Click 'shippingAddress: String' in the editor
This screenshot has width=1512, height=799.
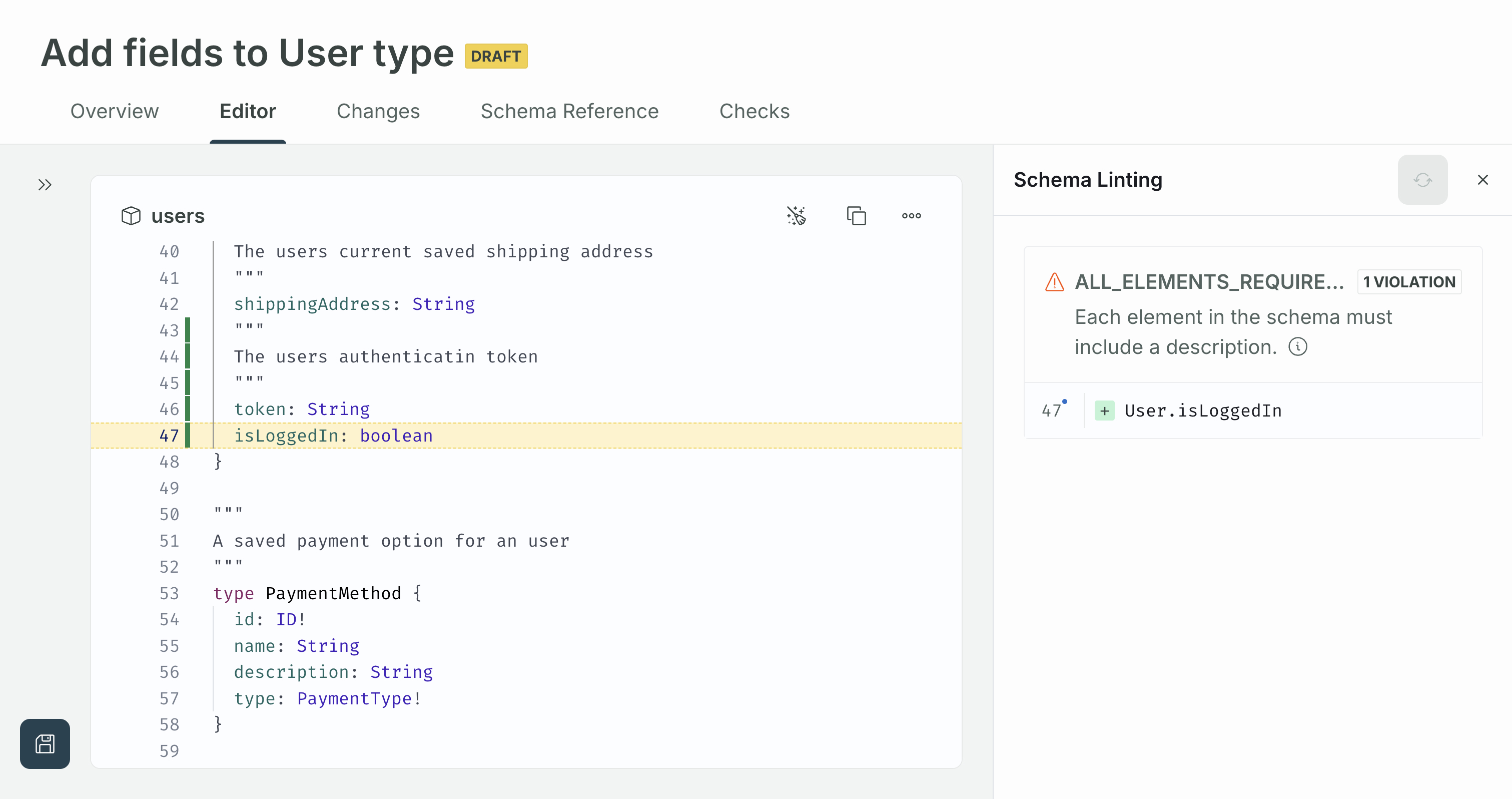[355, 304]
